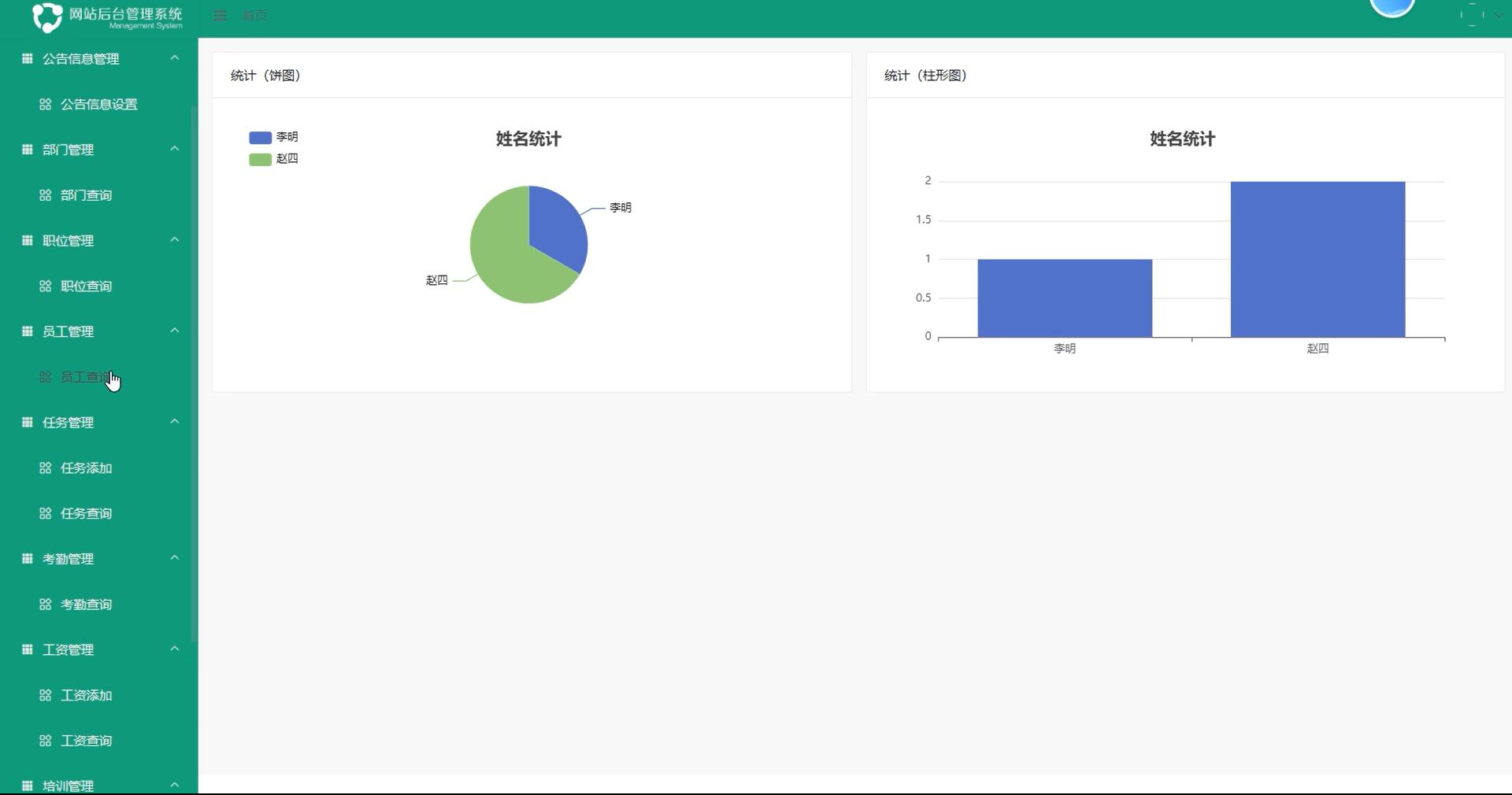Collapse the 任务管理 menu chevron
1512x795 pixels.
tap(175, 422)
